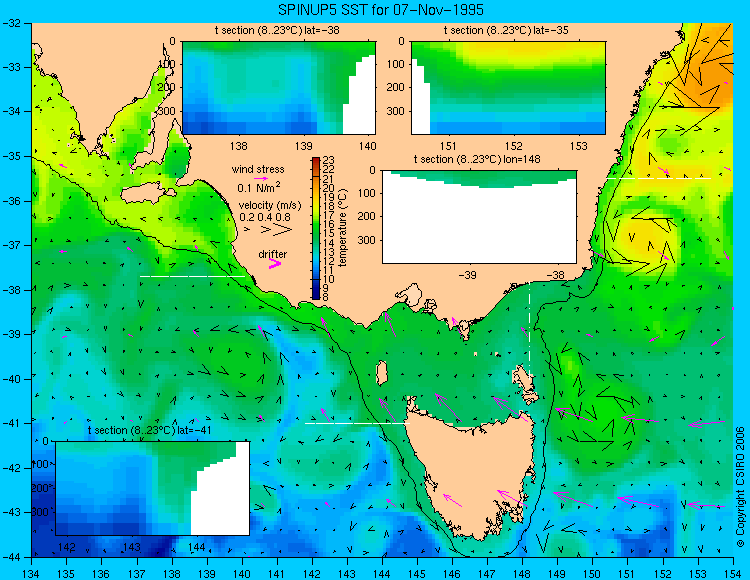Click the lat=-35 temperature section inset
The height and width of the screenshot is (580, 750).
pos(508,88)
